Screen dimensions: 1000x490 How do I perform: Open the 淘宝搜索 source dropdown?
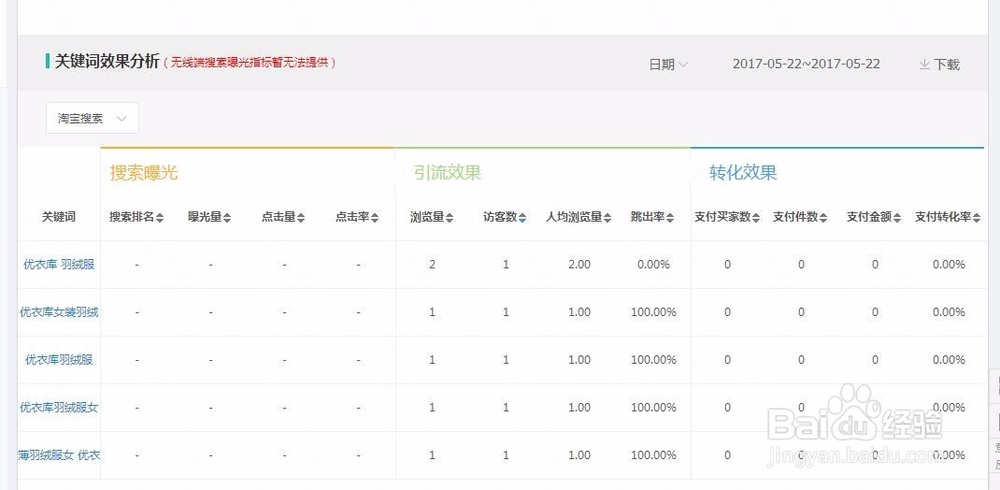(92, 118)
